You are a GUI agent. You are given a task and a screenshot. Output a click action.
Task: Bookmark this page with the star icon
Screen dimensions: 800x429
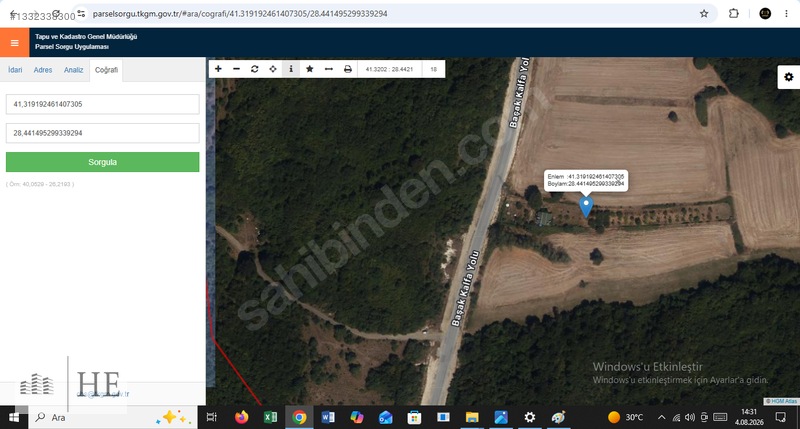[x=704, y=14]
